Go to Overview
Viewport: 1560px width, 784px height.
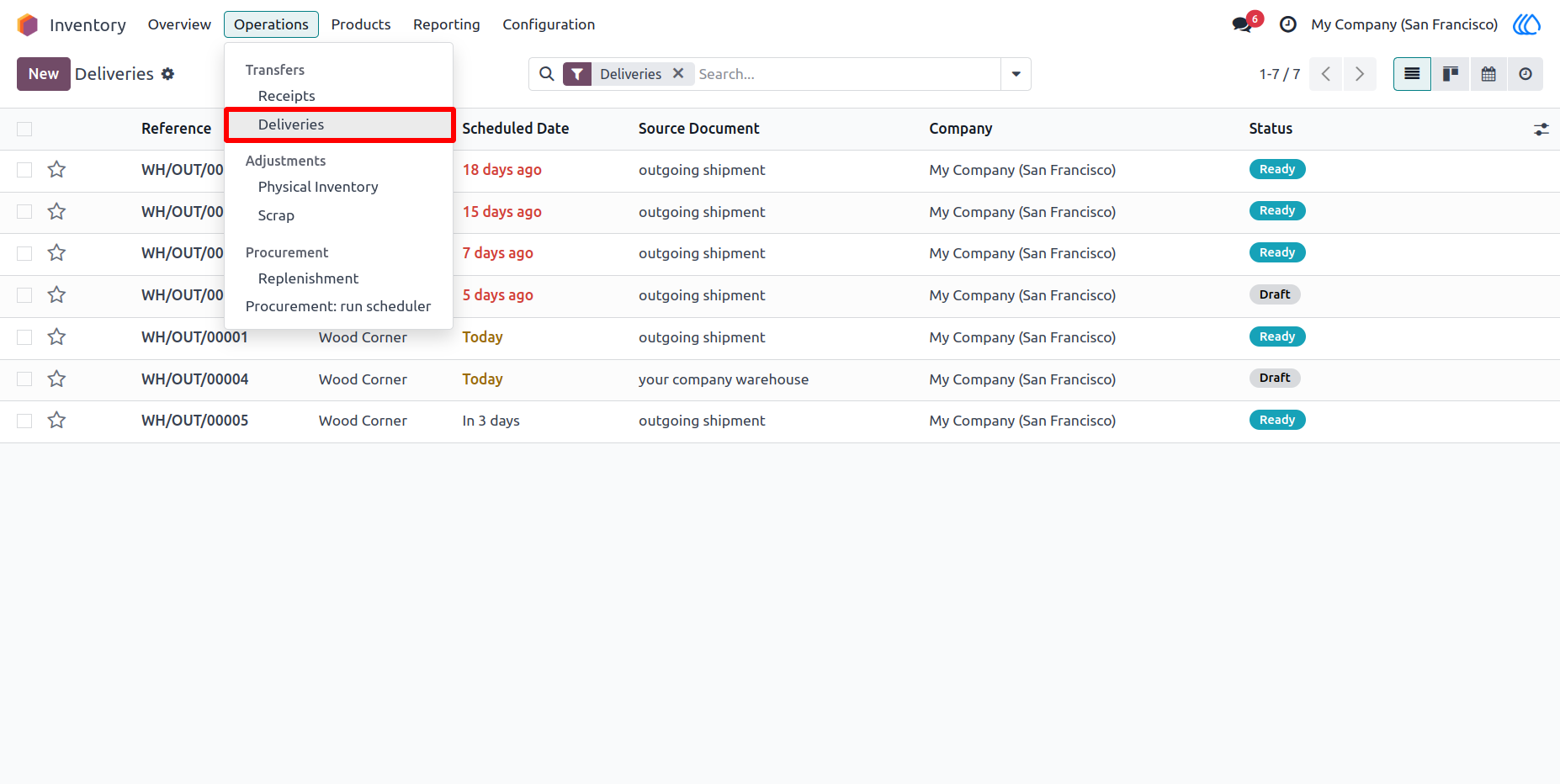179,24
